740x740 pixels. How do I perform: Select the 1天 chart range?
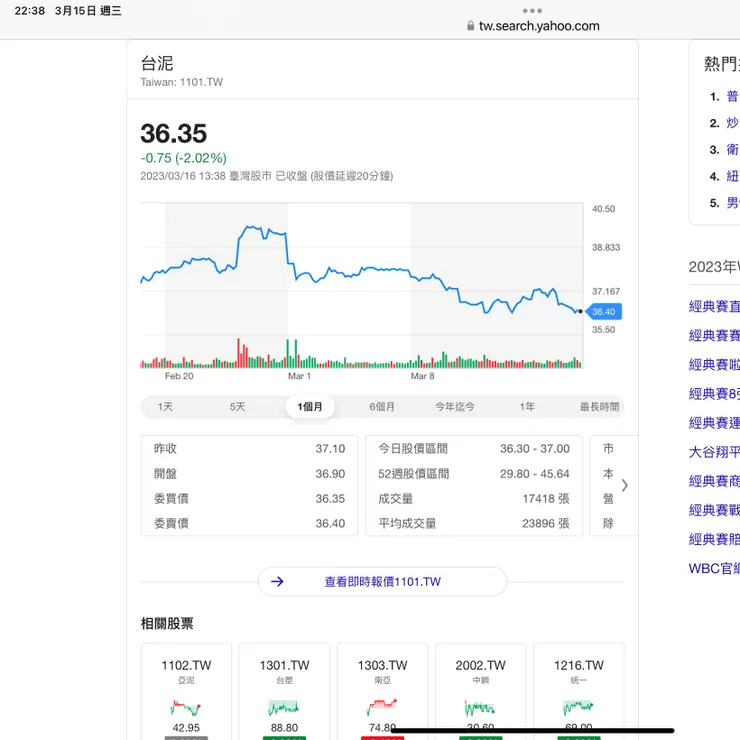[x=165, y=407]
